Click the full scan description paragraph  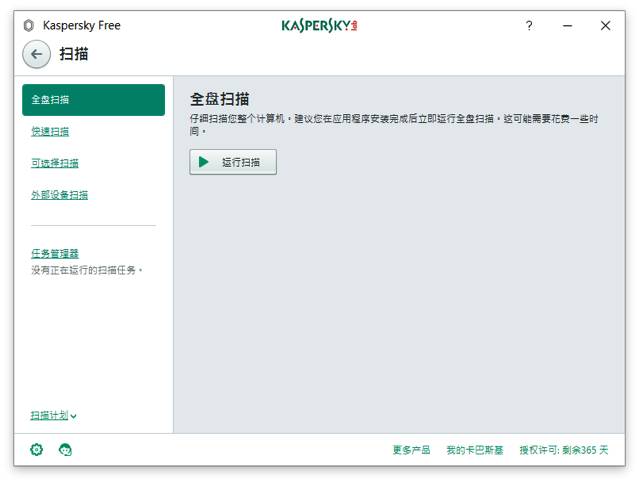click(394, 125)
